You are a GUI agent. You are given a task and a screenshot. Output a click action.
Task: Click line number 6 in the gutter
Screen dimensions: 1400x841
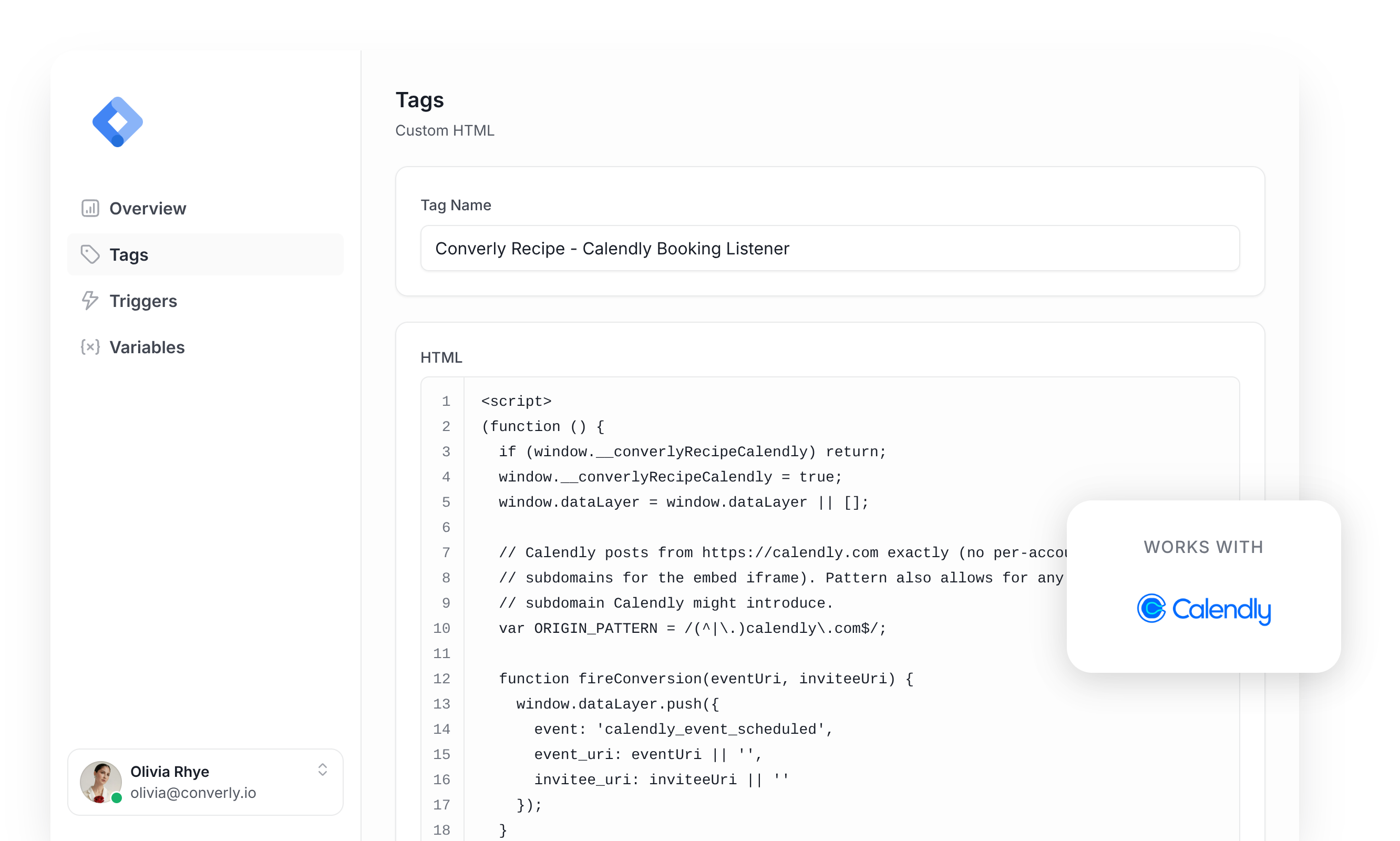coord(446,527)
